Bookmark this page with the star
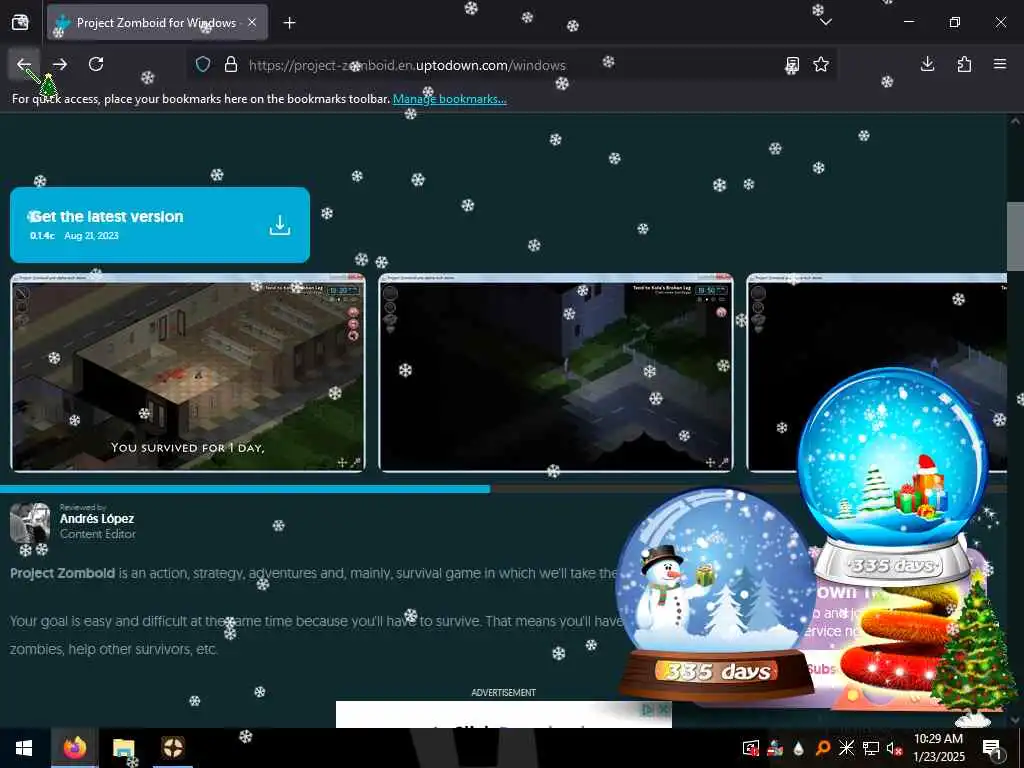This screenshot has width=1024, height=768. (821, 64)
